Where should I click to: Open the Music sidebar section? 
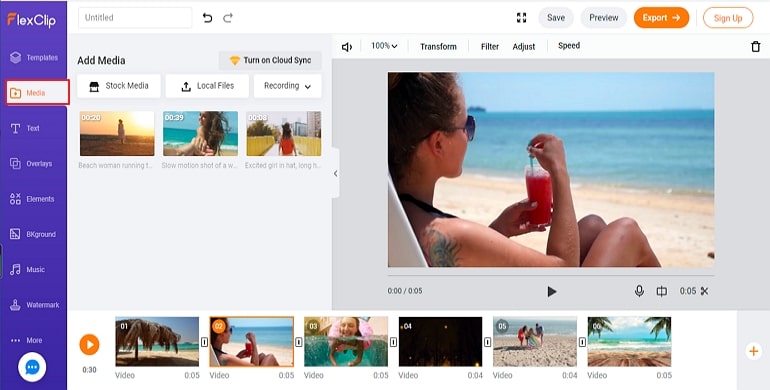(x=28, y=270)
